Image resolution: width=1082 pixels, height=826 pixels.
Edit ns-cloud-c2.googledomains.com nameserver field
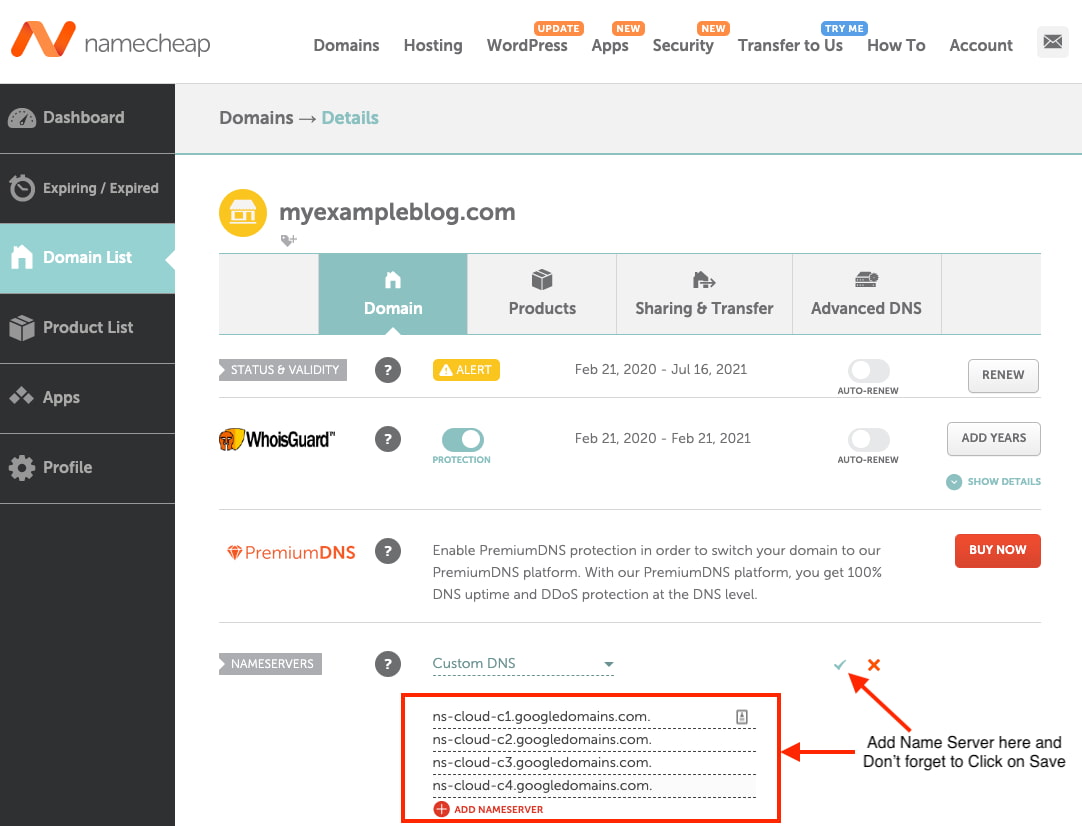pos(593,740)
